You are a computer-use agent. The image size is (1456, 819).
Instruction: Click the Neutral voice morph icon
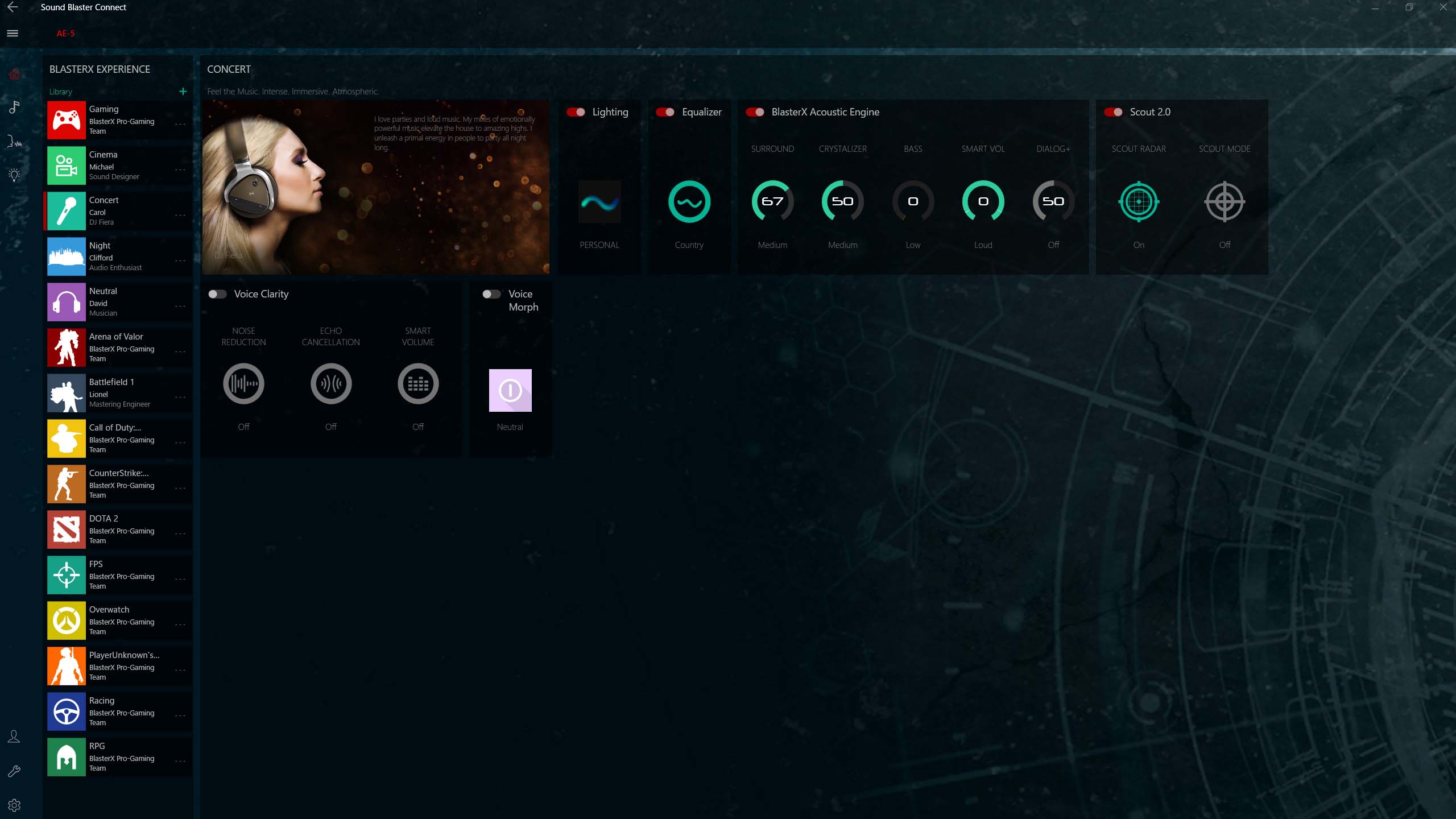[x=510, y=391]
